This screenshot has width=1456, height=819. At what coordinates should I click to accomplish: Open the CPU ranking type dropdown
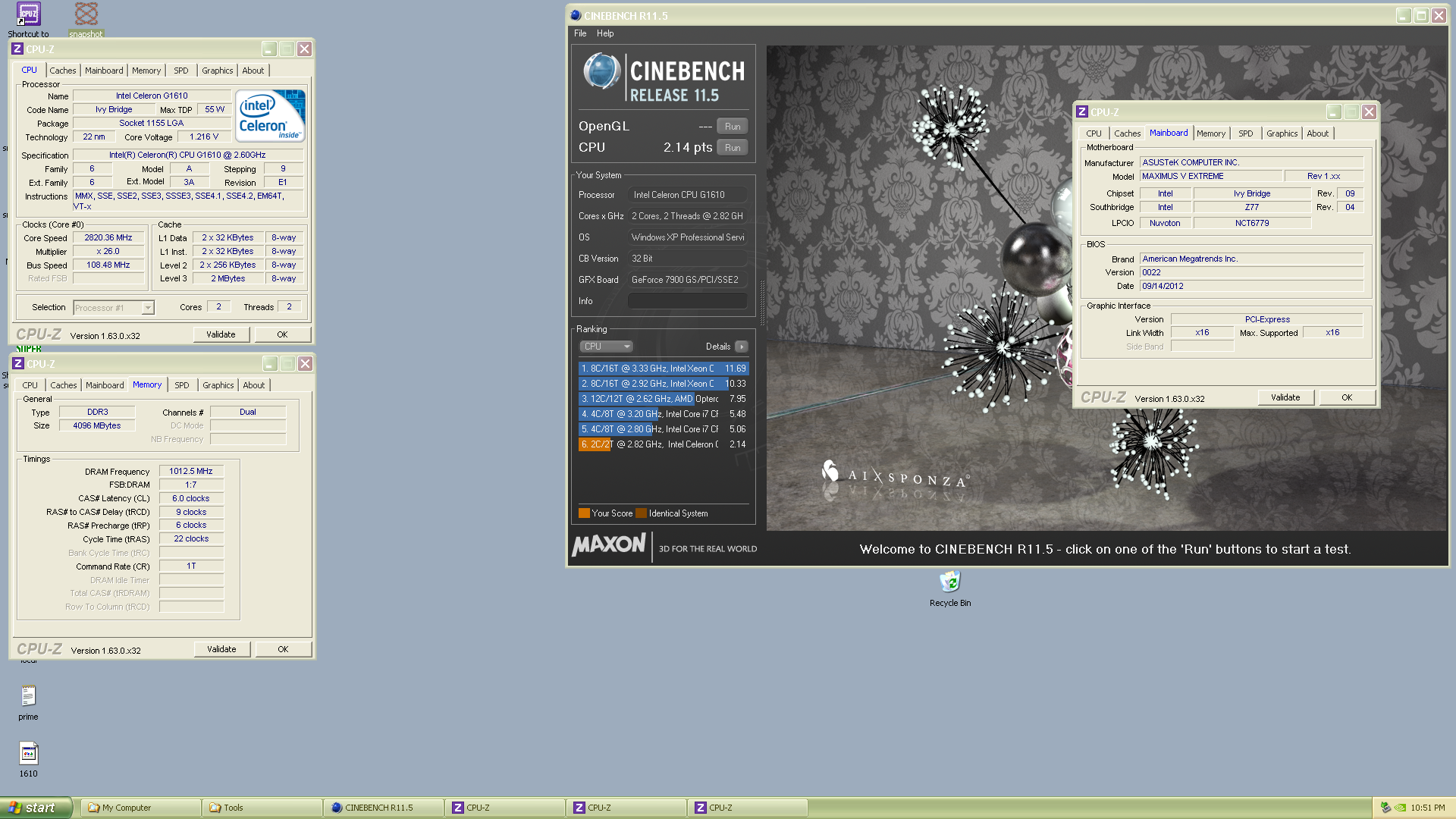(606, 347)
